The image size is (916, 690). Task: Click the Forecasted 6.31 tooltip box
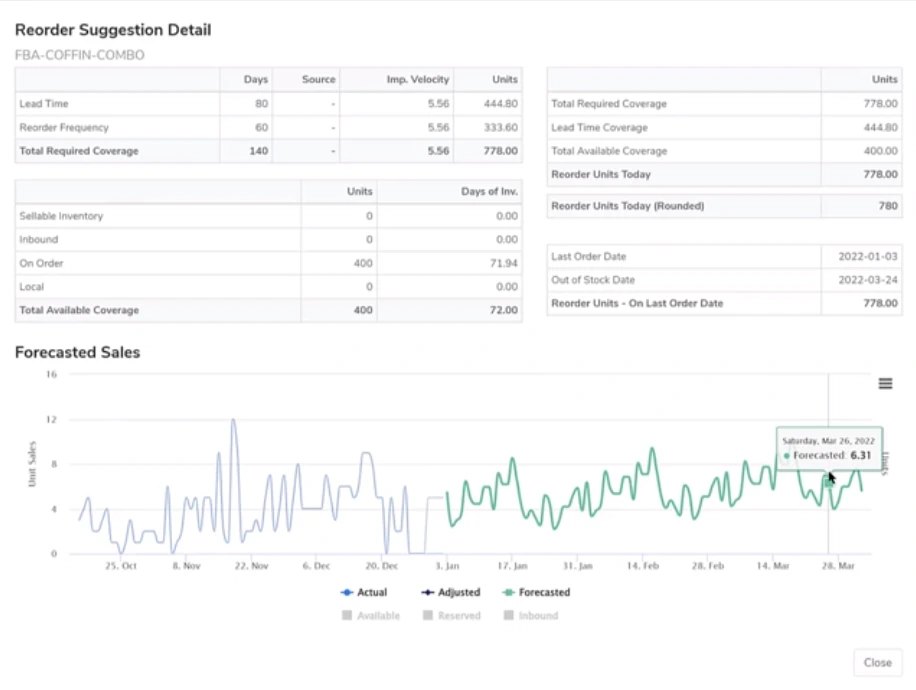(x=828, y=448)
